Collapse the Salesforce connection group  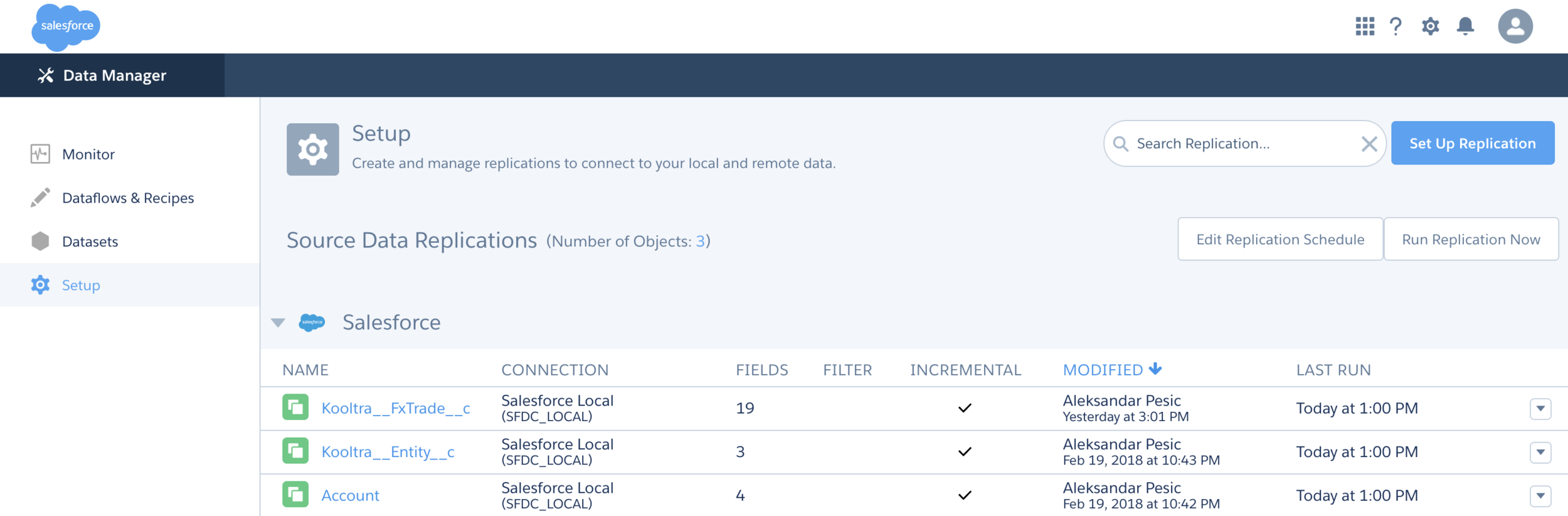[278, 323]
